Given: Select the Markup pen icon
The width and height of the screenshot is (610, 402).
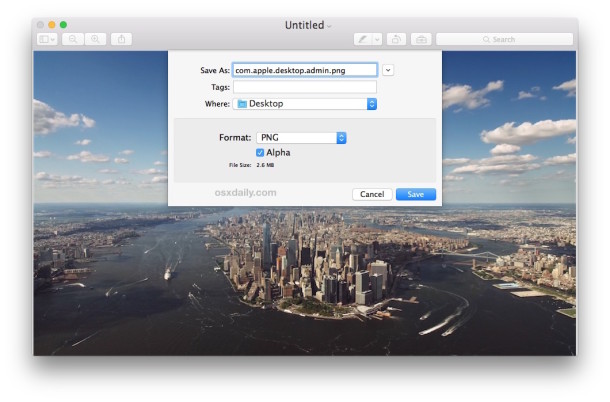Looking at the screenshot, I should click(362, 39).
